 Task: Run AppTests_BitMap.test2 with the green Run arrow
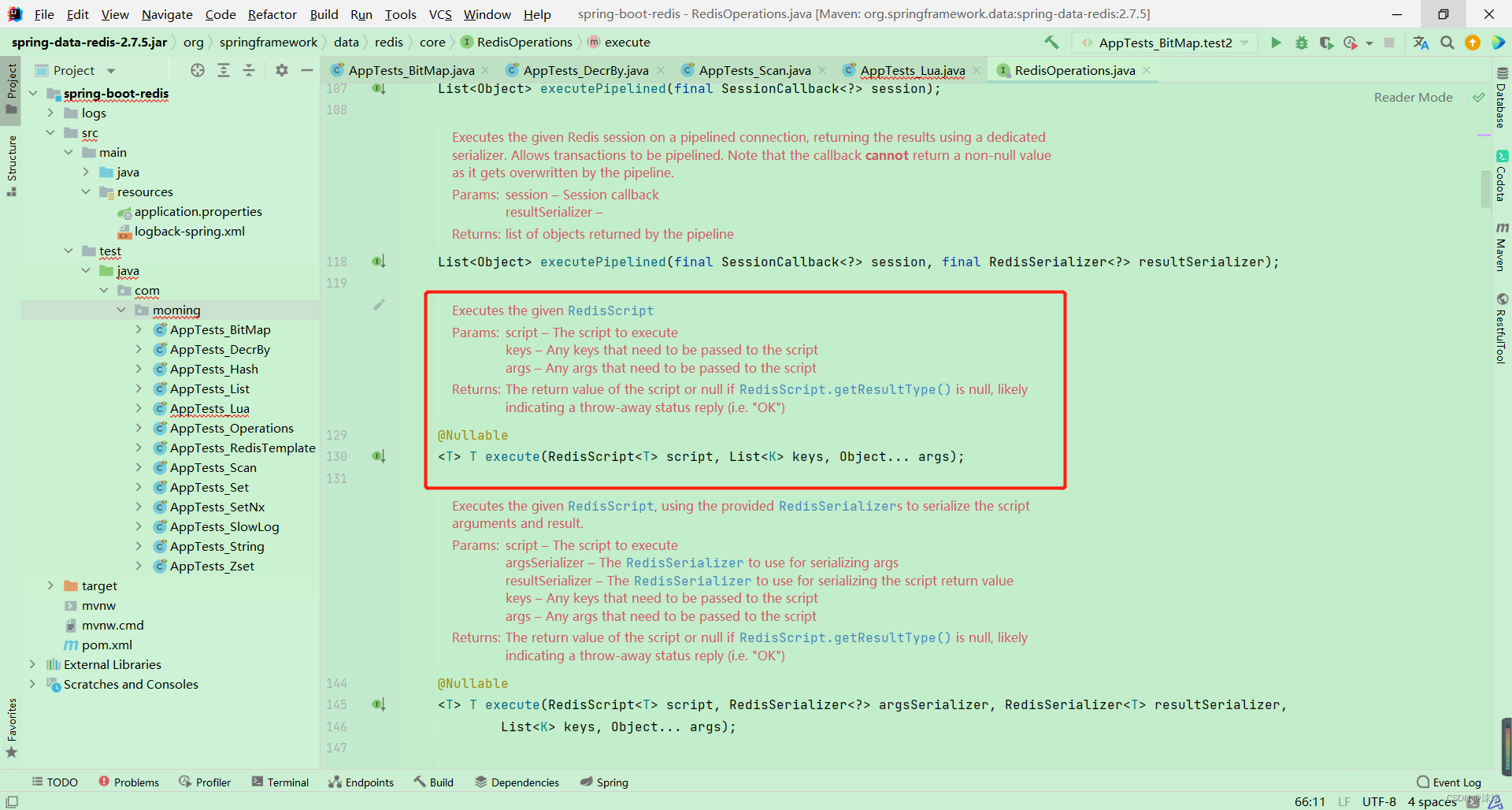click(x=1276, y=43)
